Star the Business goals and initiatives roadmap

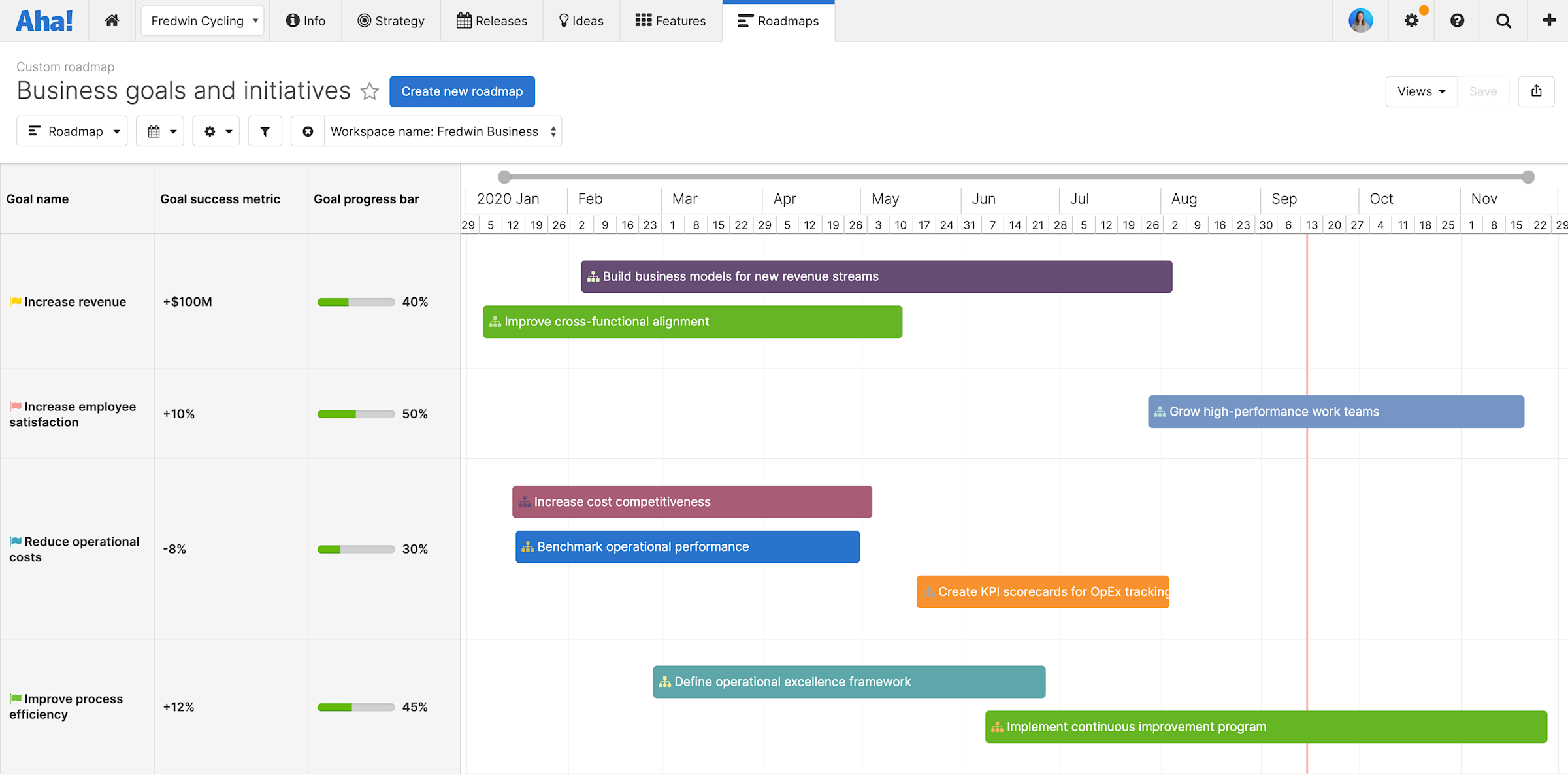coord(370,91)
